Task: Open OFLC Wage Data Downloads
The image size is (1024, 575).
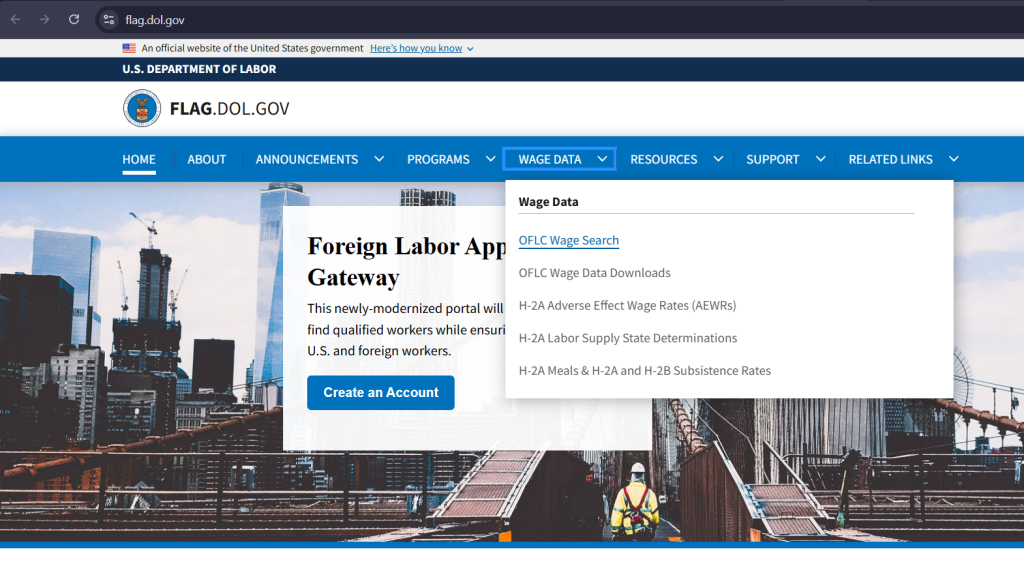Action: coord(594,273)
